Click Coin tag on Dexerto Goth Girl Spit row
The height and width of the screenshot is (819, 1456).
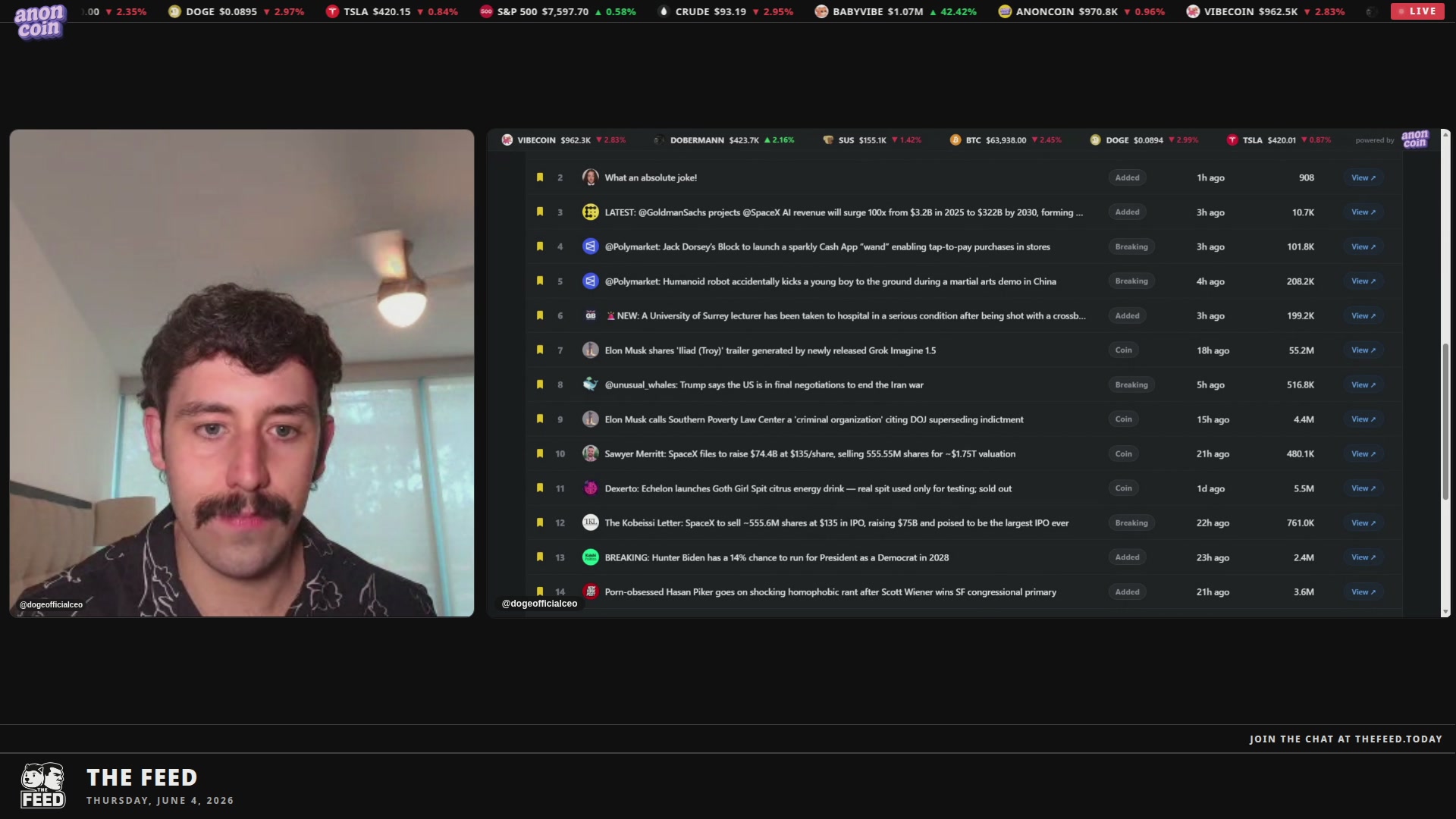coord(1123,488)
